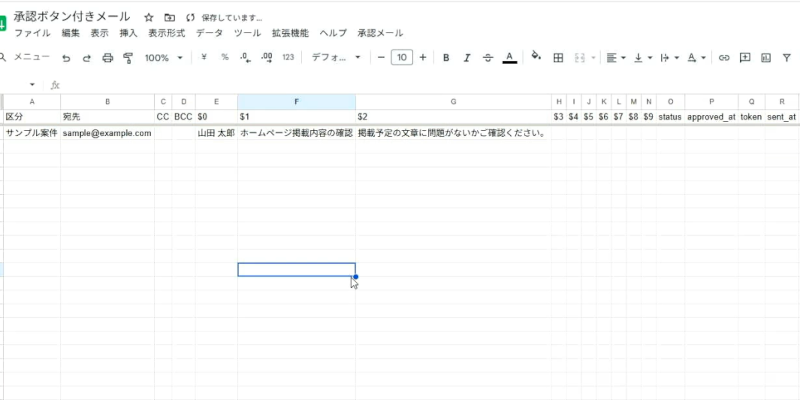The width and height of the screenshot is (800, 400).
Task: Open the 表示形式 menu
Action: (167, 34)
